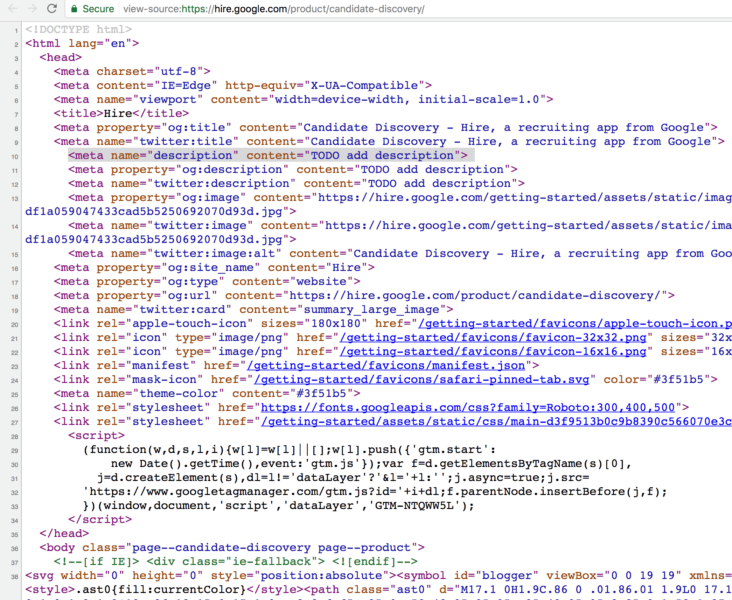Click the <!DOCTYPE html> line
Viewport: 732px width, 600px height.
click(78, 29)
